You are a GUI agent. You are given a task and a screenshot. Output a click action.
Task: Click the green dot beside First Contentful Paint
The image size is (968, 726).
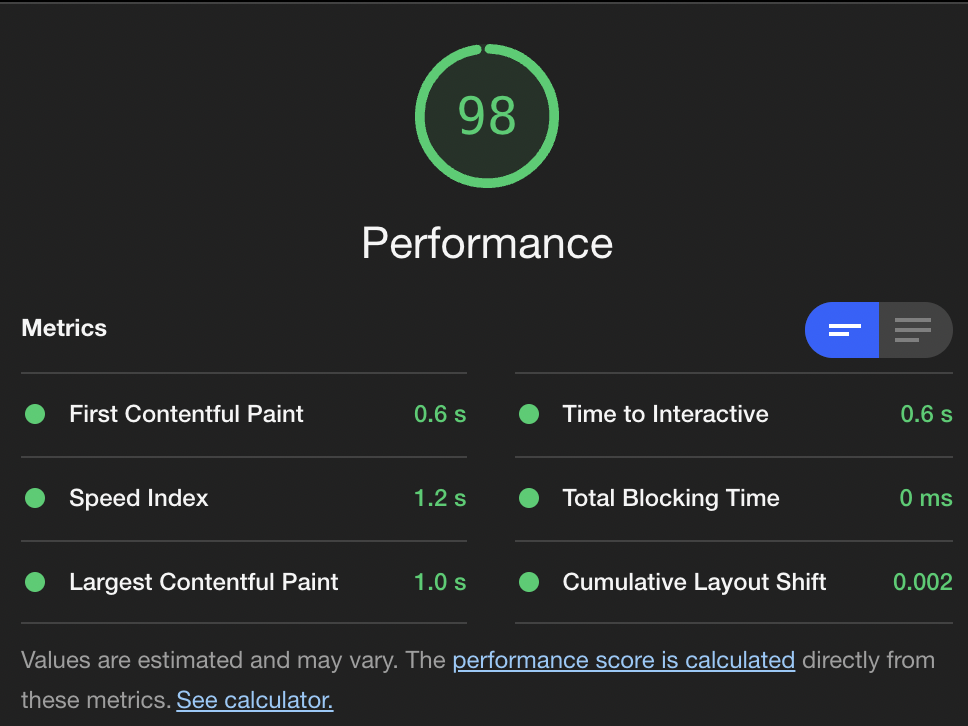pos(35,414)
